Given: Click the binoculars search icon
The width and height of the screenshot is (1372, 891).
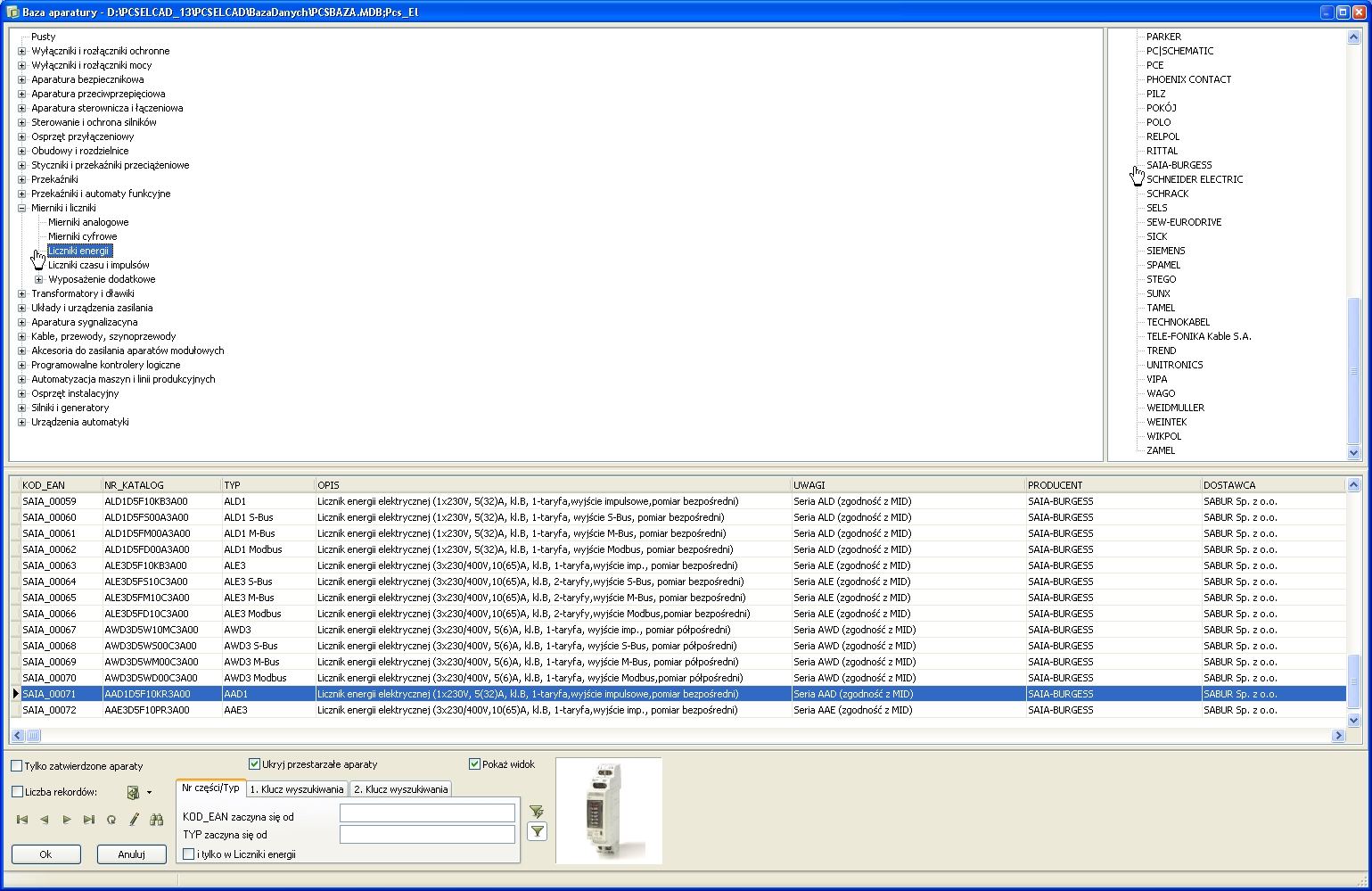Looking at the screenshot, I should tap(157, 820).
